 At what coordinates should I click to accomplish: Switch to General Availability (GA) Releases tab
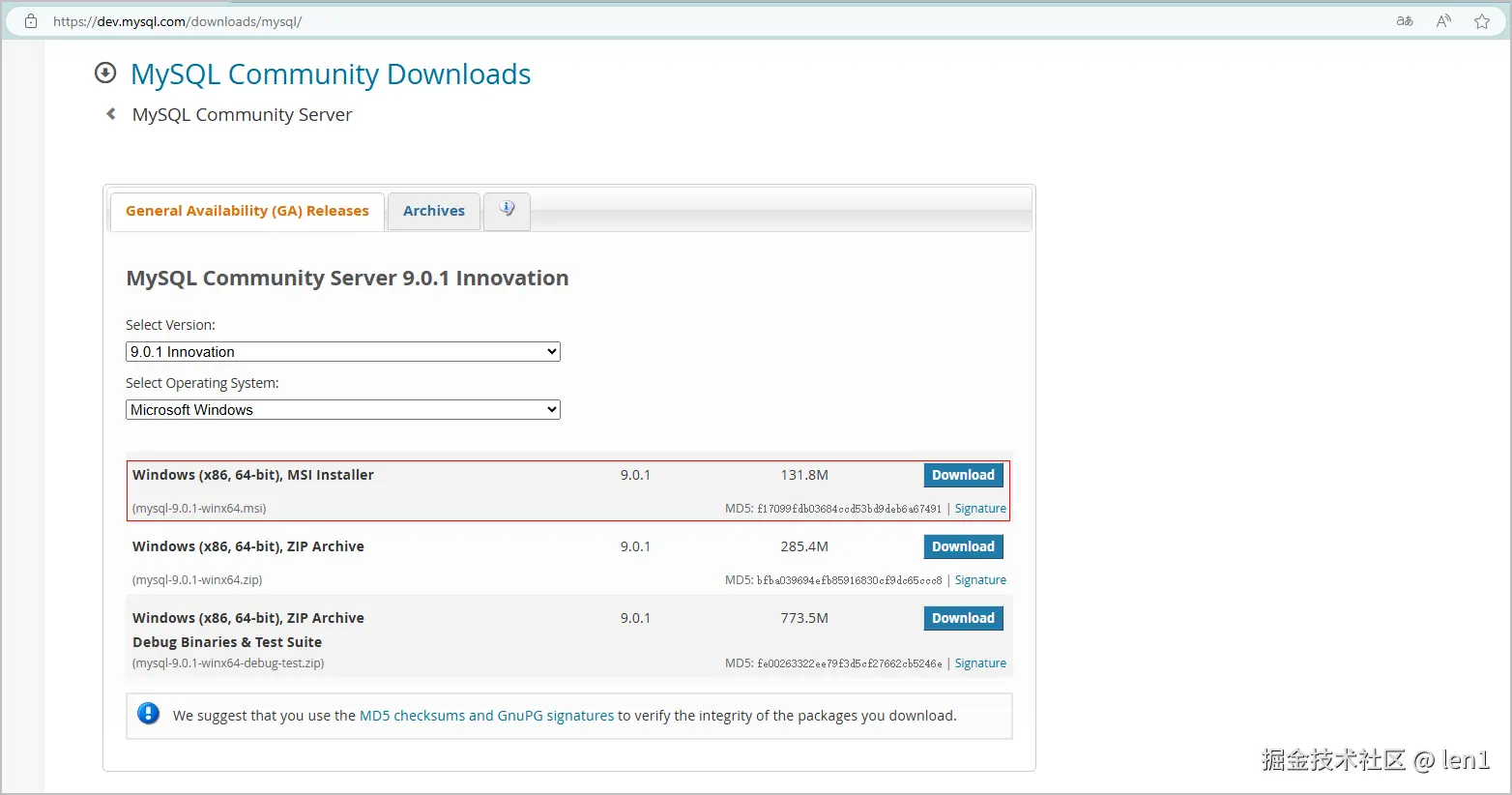(x=247, y=211)
